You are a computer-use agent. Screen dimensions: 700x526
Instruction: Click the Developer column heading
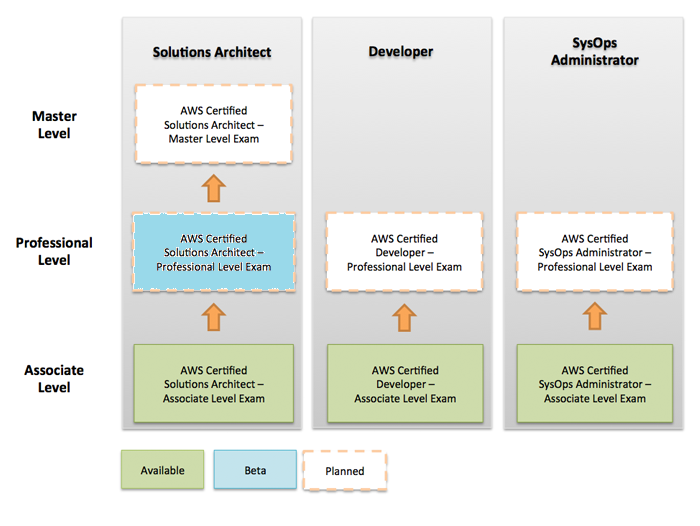pyautogui.click(x=405, y=51)
